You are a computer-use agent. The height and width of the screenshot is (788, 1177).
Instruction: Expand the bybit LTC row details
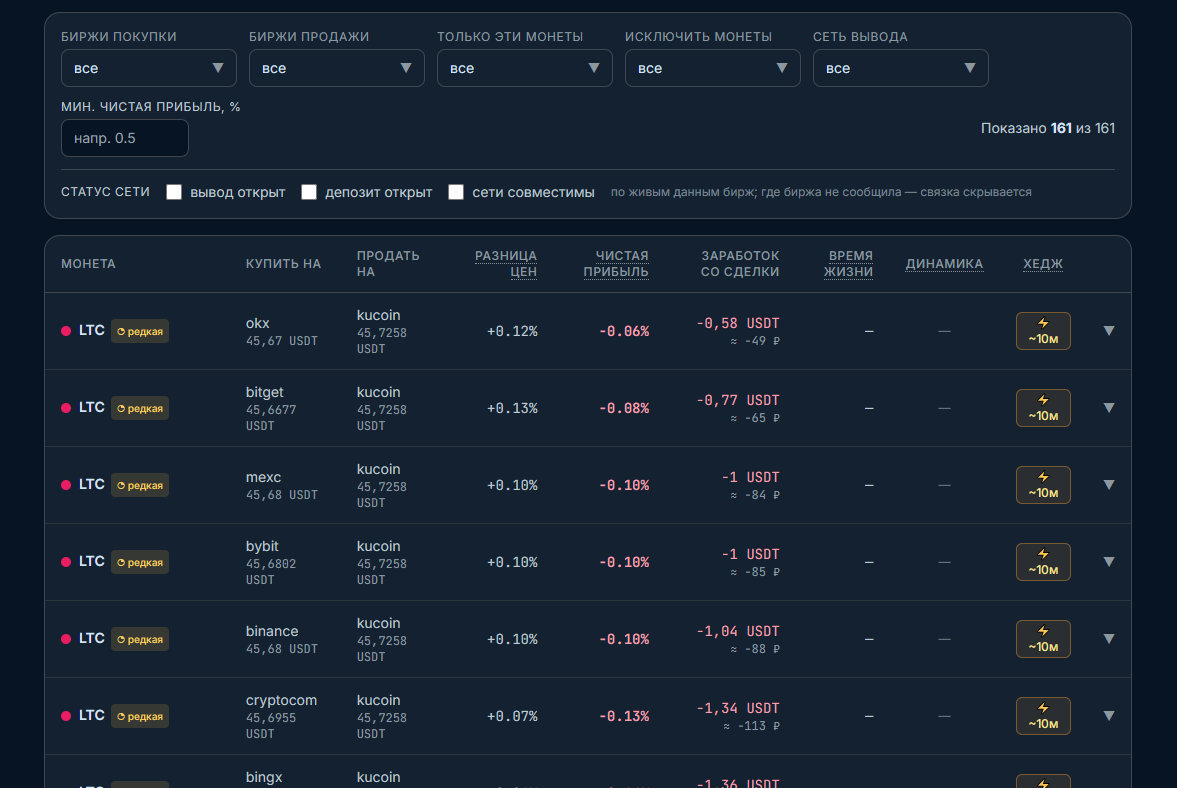click(x=1109, y=562)
